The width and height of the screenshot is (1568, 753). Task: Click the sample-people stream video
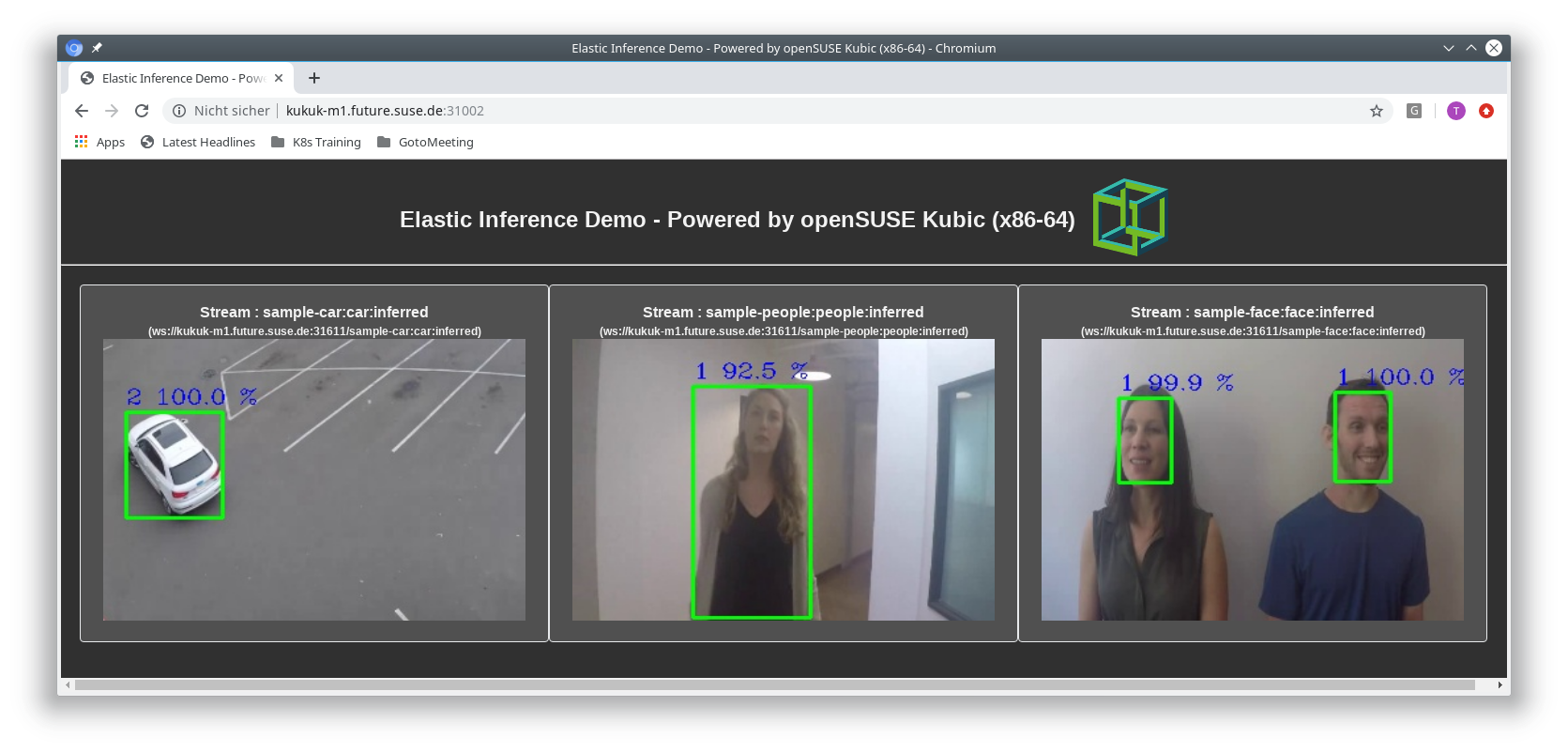coord(784,480)
